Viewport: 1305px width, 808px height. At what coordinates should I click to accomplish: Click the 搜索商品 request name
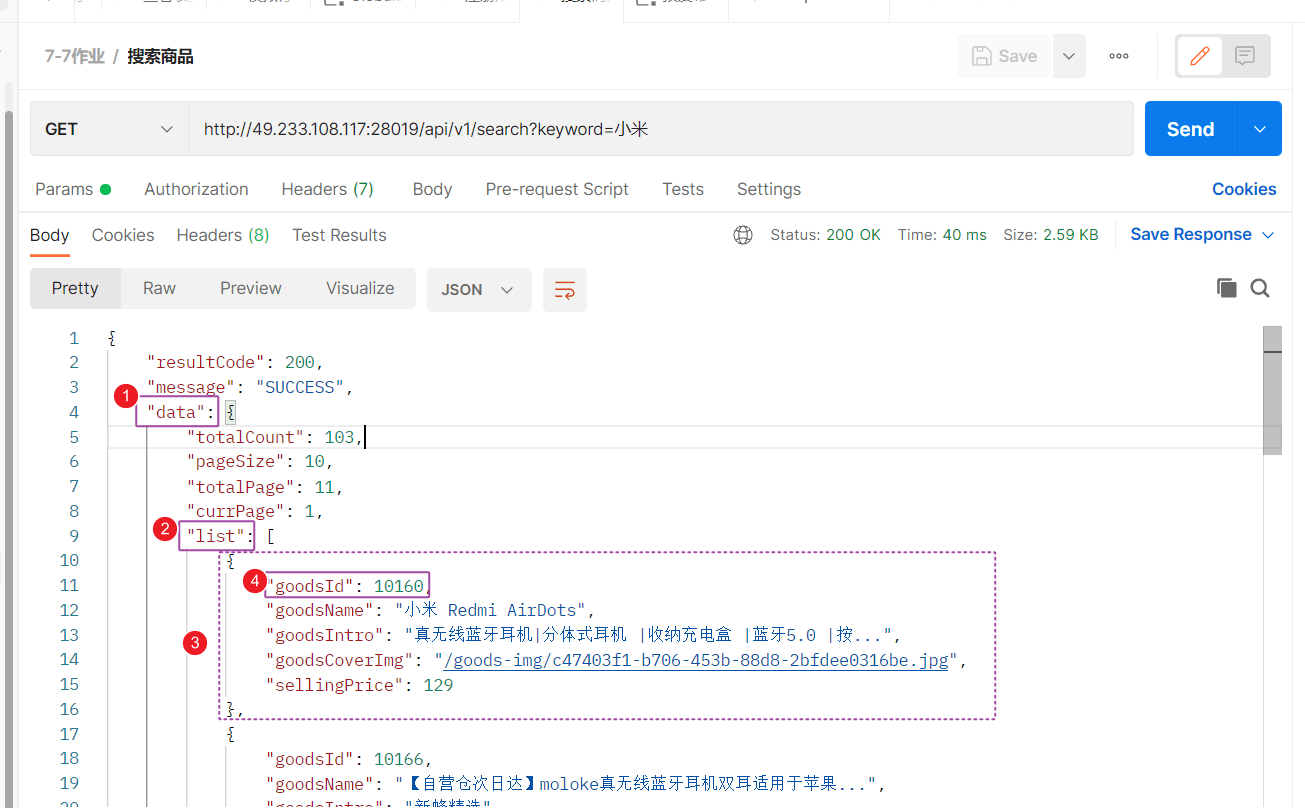click(160, 56)
